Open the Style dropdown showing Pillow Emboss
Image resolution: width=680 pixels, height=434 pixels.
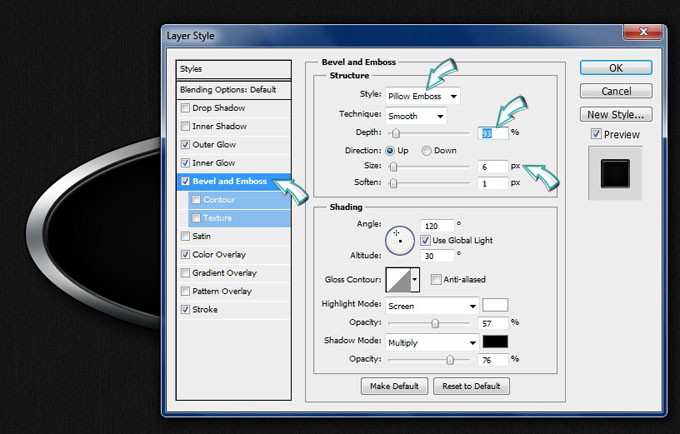[x=422, y=96]
